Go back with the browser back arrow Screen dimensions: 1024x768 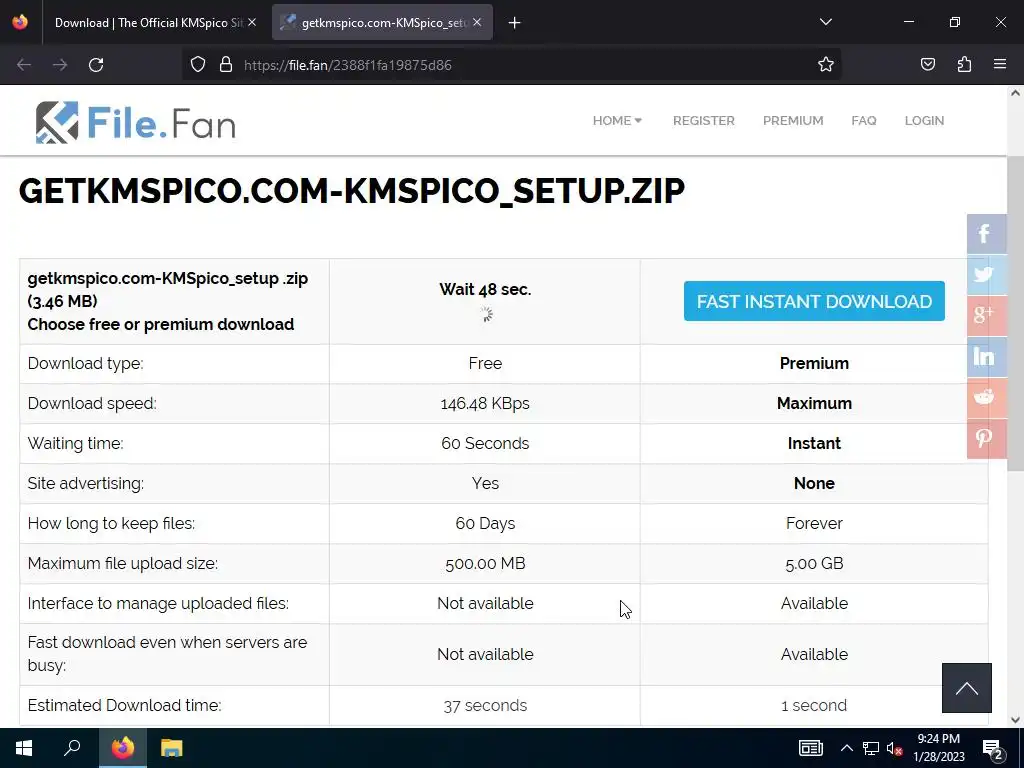pyautogui.click(x=24, y=65)
